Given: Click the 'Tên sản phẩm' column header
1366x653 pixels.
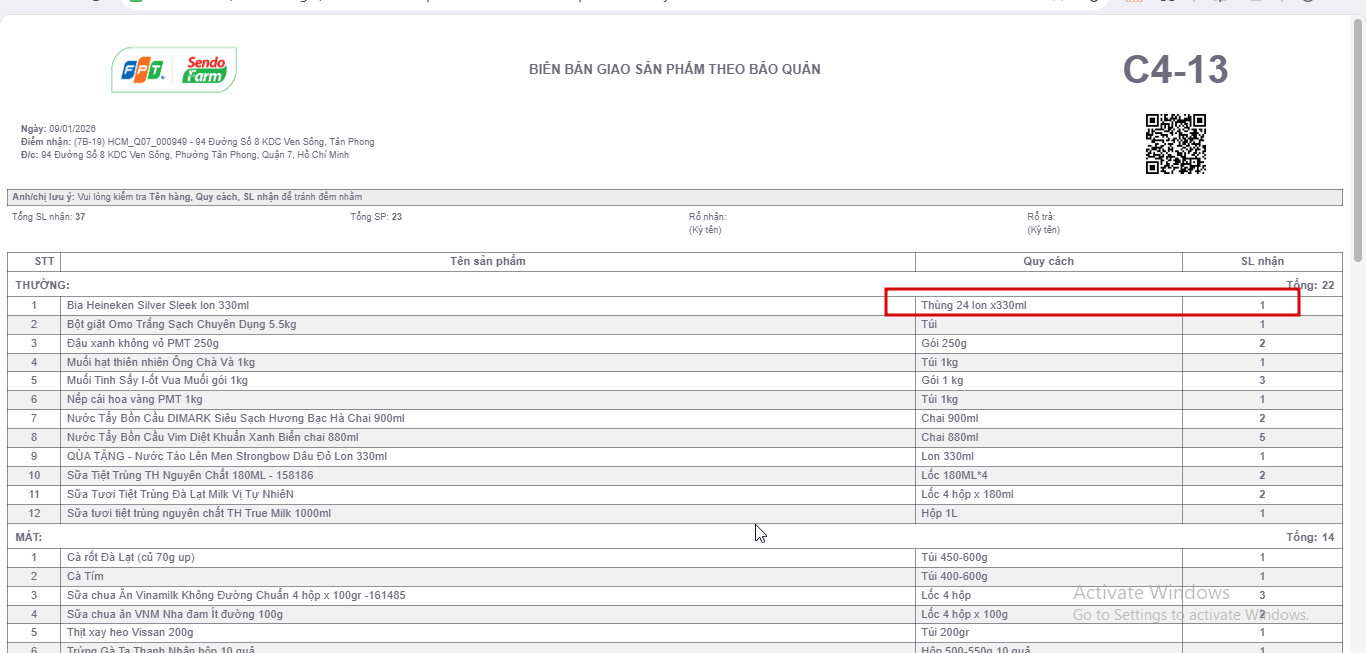Looking at the screenshot, I should 488,261.
